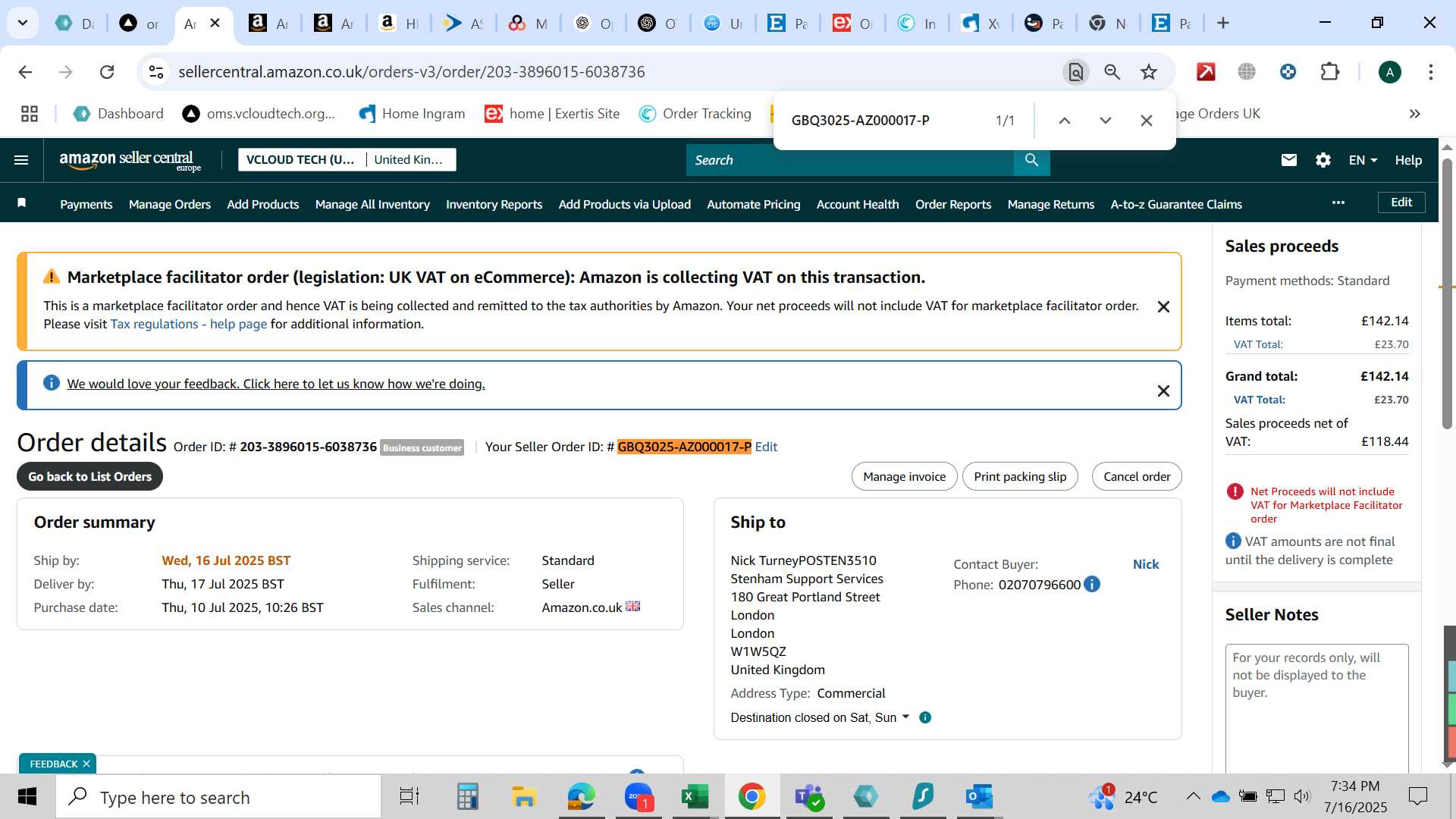The height and width of the screenshot is (819, 1456).
Task: Open Microsoft Teams from the taskbar
Action: (809, 797)
